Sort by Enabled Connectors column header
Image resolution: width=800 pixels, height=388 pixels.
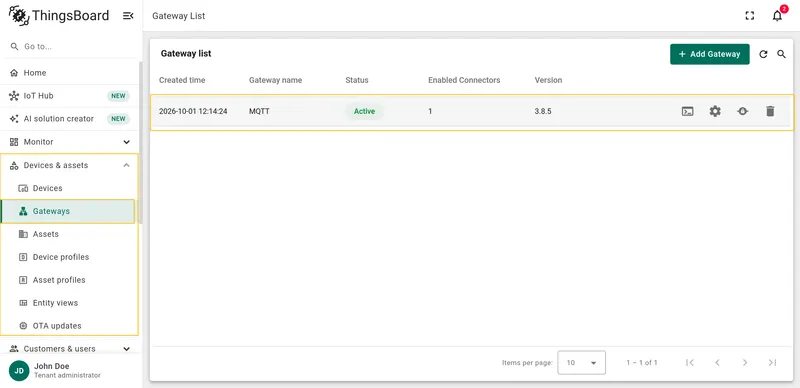(x=464, y=80)
